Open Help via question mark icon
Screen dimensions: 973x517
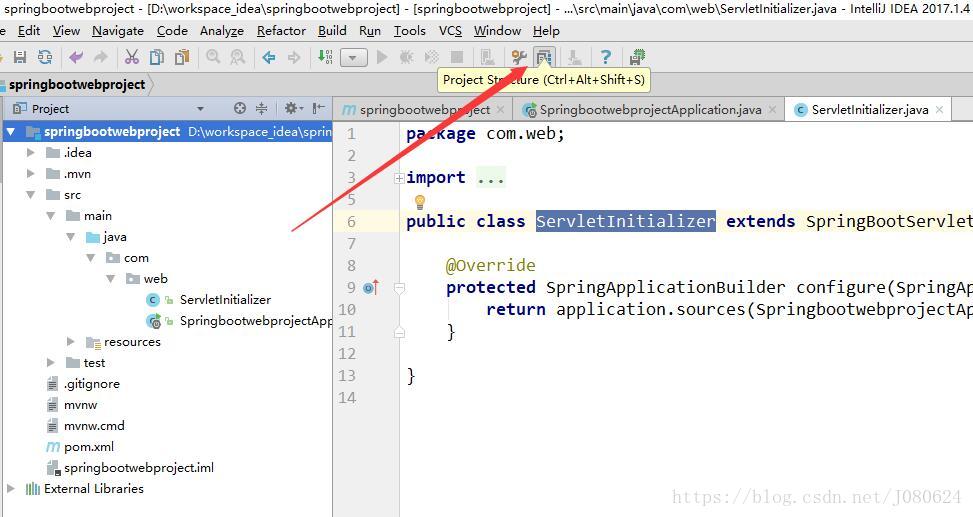coord(606,57)
